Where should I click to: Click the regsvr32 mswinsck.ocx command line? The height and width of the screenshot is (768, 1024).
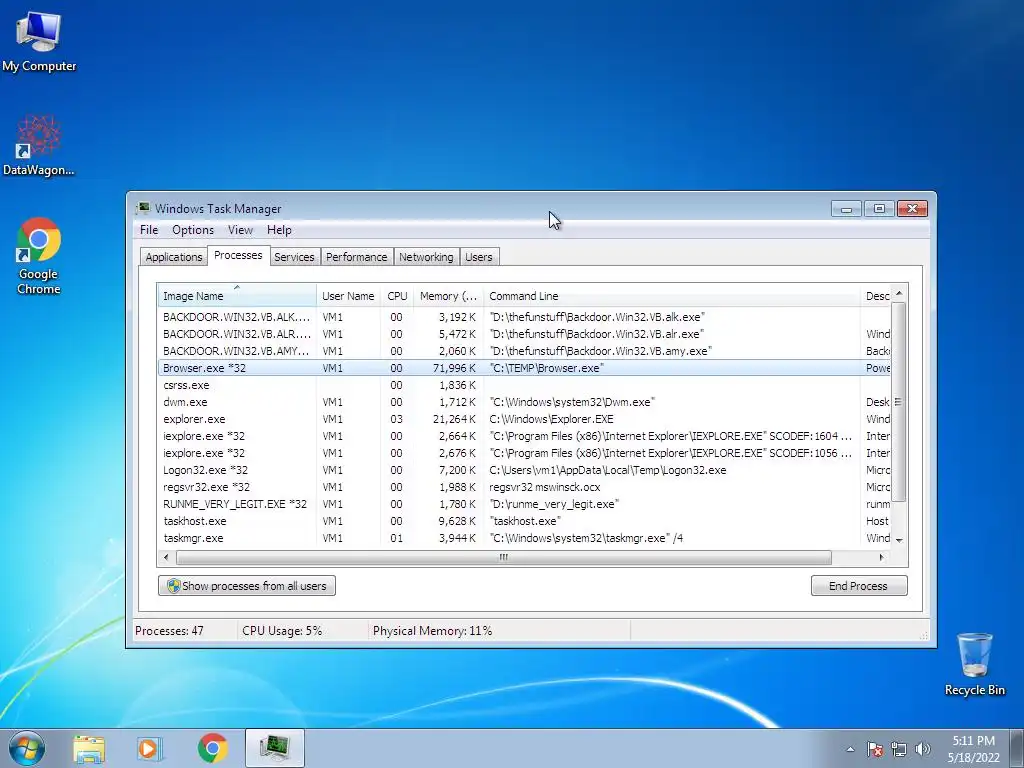point(545,487)
